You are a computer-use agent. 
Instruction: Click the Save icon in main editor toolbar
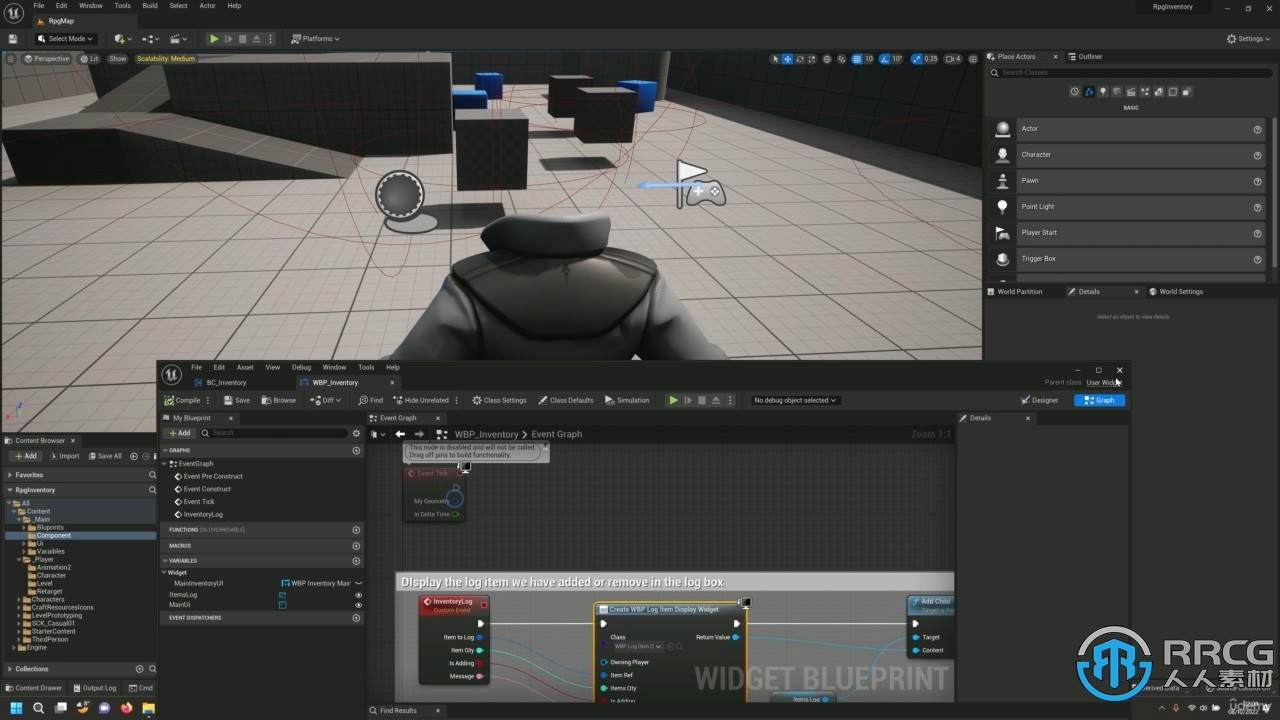point(13,39)
